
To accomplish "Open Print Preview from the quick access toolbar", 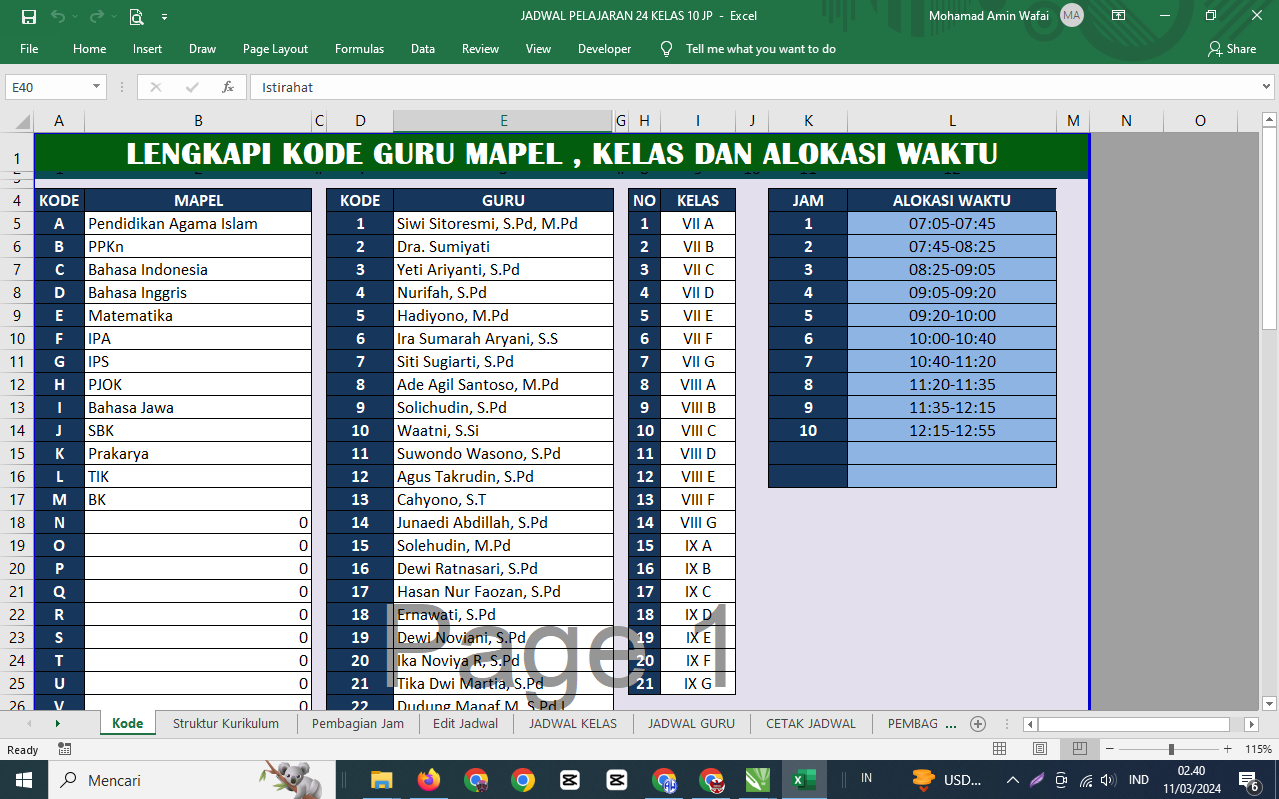I will pos(136,16).
